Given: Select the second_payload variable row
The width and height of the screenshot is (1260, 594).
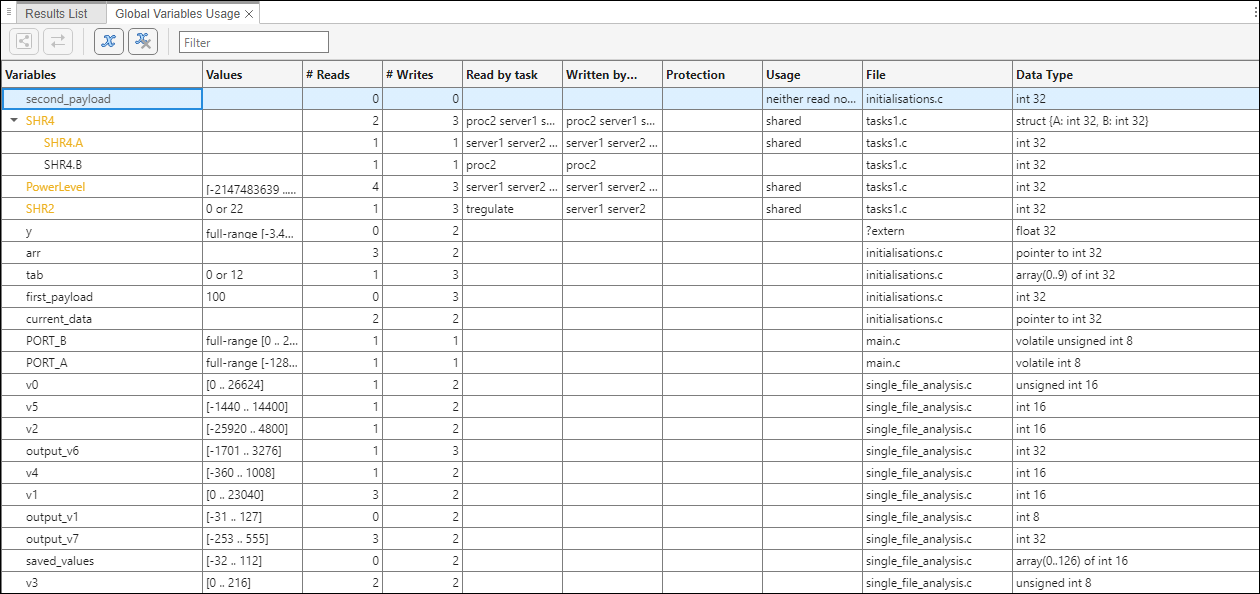Looking at the screenshot, I should click(x=68, y=99).
